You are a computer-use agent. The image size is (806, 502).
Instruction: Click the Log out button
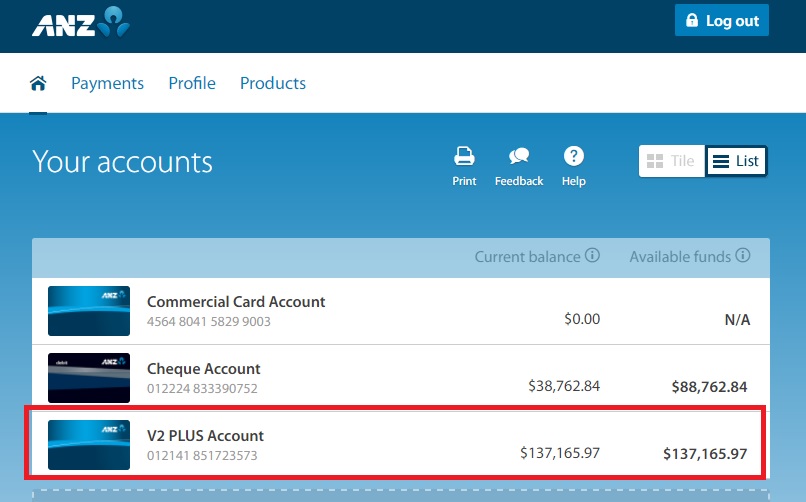point(722,21)
